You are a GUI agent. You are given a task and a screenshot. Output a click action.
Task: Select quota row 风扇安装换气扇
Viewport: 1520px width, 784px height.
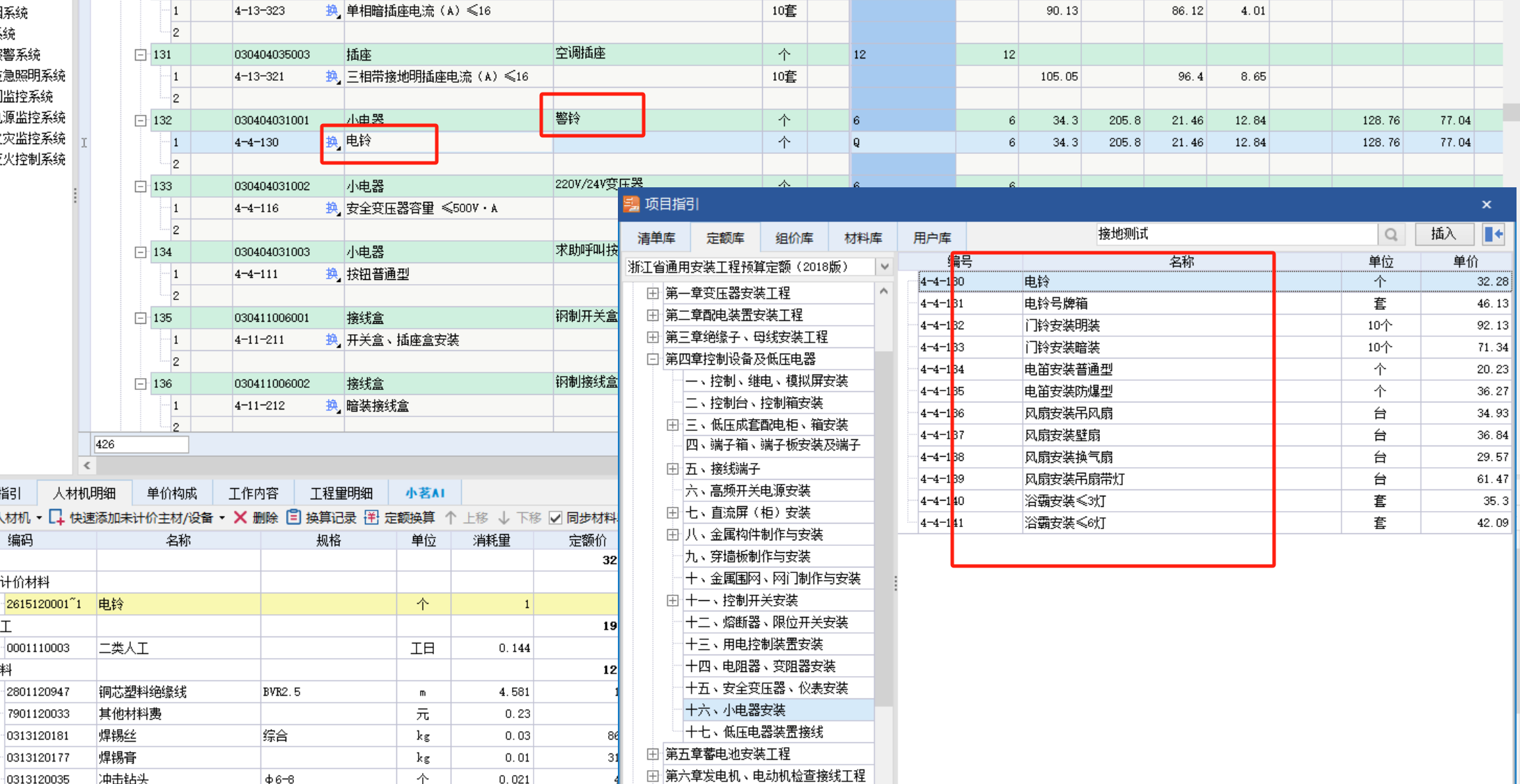[x=1215, y=457]
